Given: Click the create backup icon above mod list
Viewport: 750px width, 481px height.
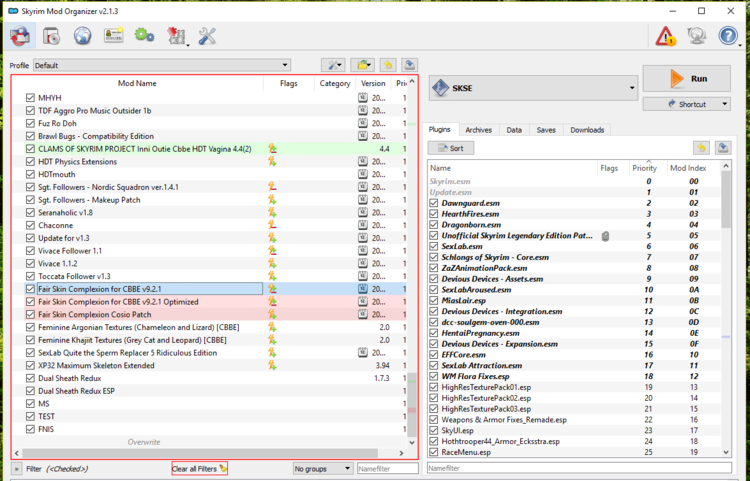Looking at the screenshot, I should click(409, 65).
